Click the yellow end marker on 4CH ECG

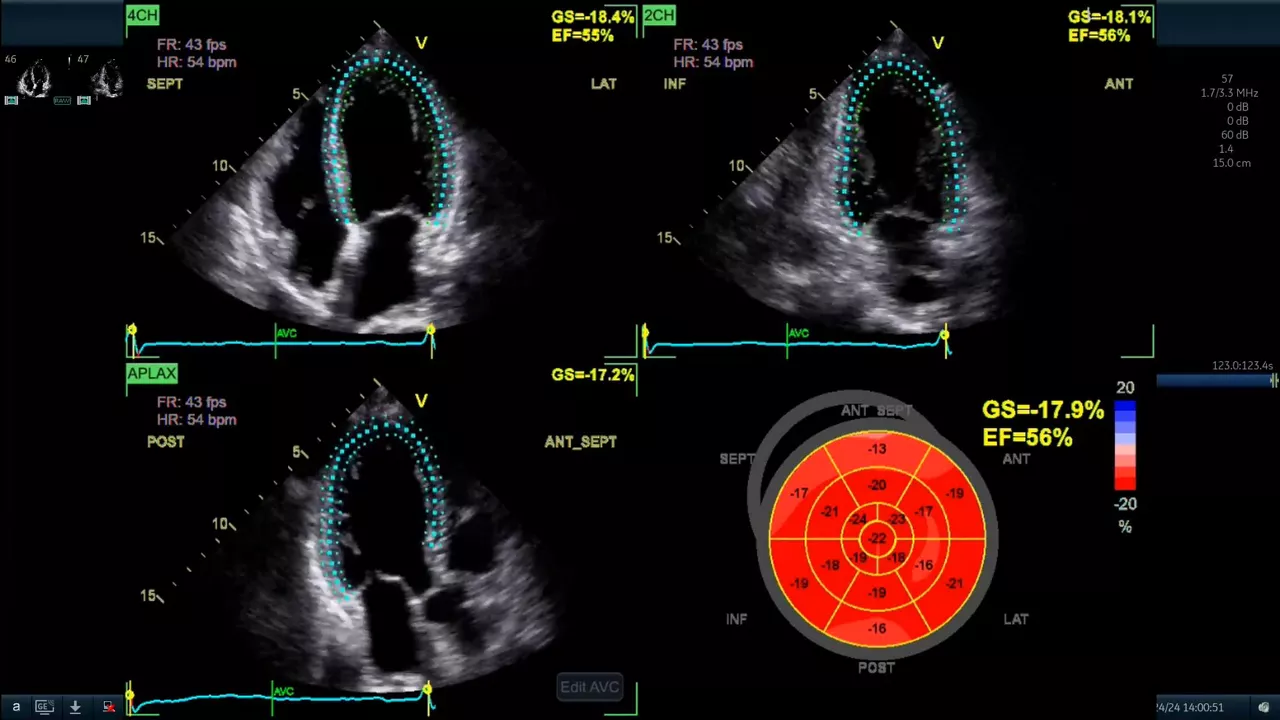pos(431,330)
